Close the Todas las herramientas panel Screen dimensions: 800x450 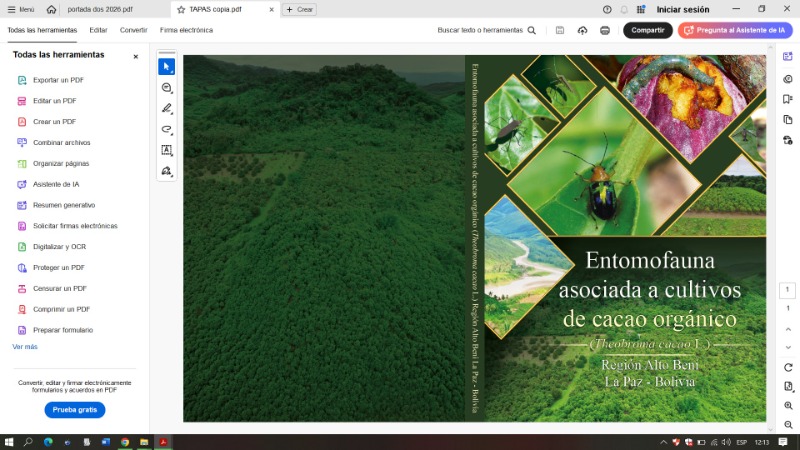coord(136,56)
